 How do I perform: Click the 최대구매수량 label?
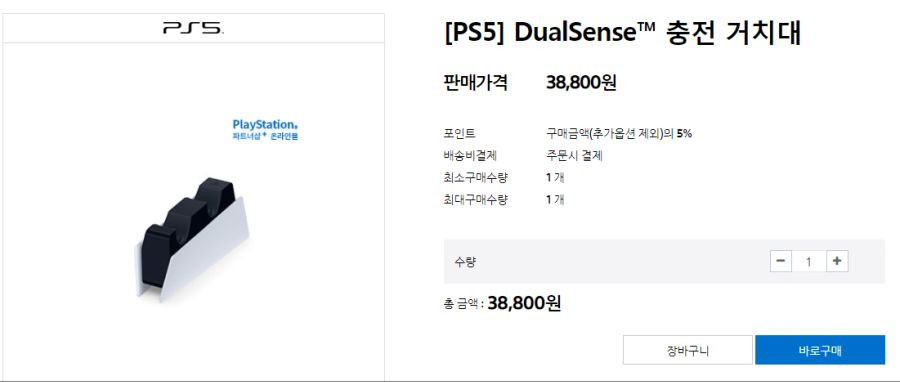[x=476, y=200]
